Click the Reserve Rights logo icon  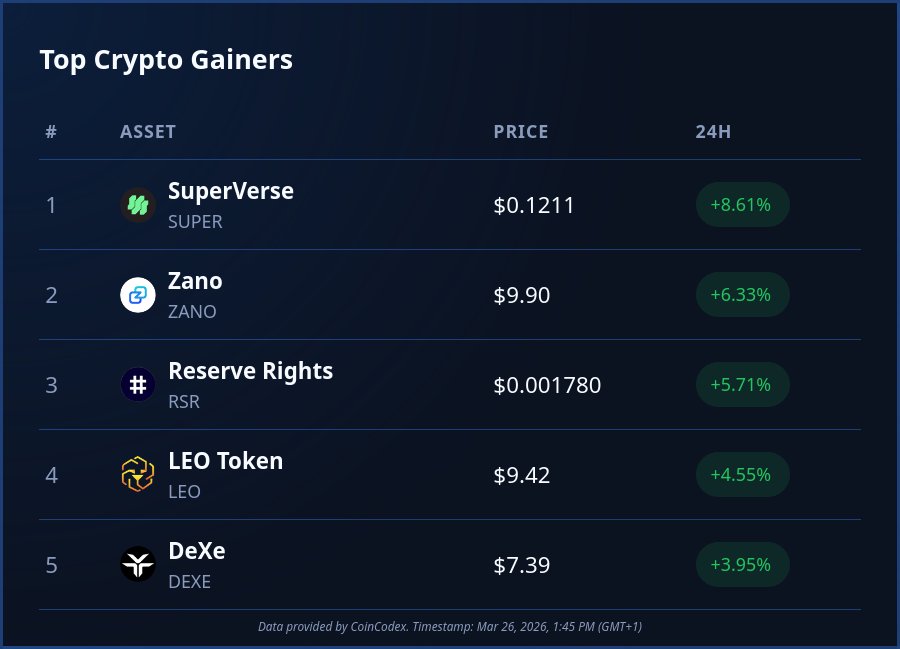coord(138,385)
